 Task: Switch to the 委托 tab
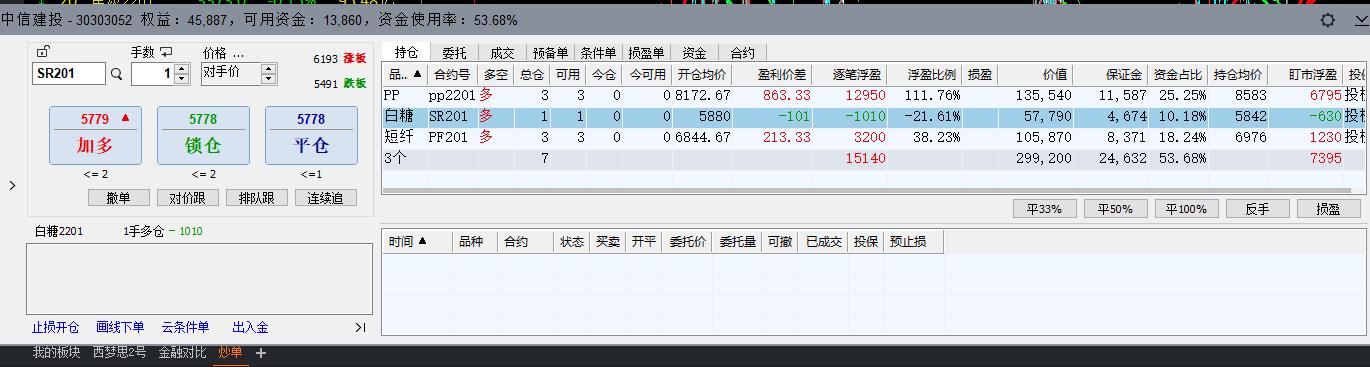pos(454,53)
